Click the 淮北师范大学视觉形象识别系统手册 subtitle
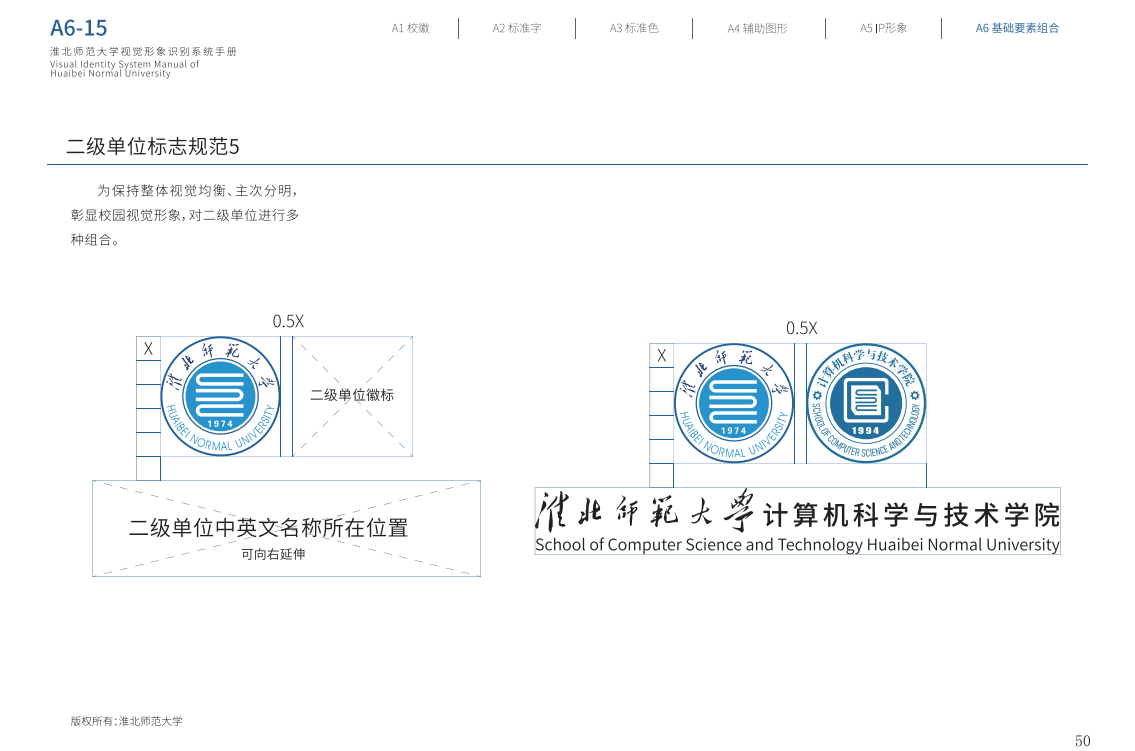This screenshot has height=751, width=1135. [x=143, y=51]
